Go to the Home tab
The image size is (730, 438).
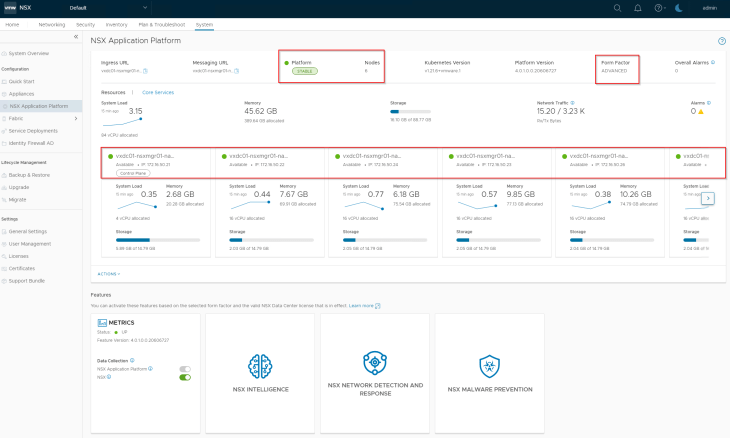pyautogui.click(x=12, y=25)
